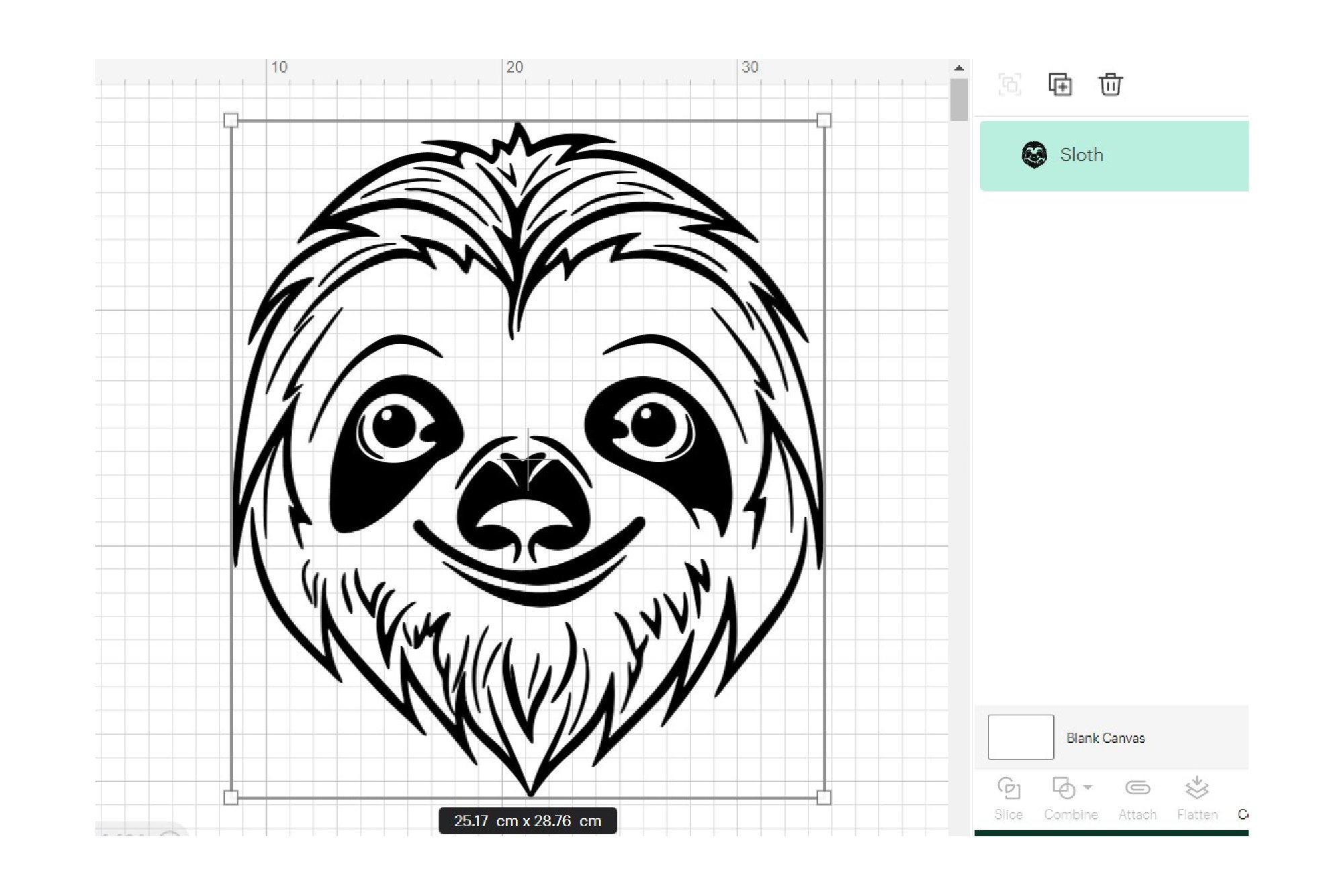1344x896 pixels.
Task: Click the Duplicate layer icon
Action: pos(1060,85)
